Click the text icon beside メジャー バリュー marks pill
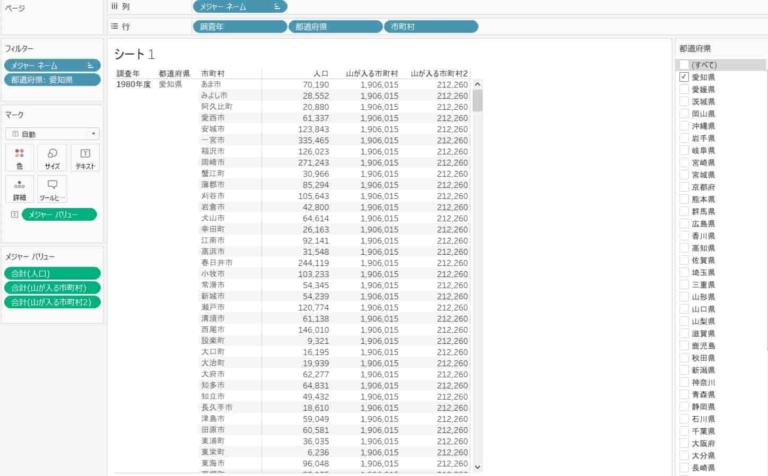Image resolution: width=768 pixels, height=476 pixels. pos(14,214)
